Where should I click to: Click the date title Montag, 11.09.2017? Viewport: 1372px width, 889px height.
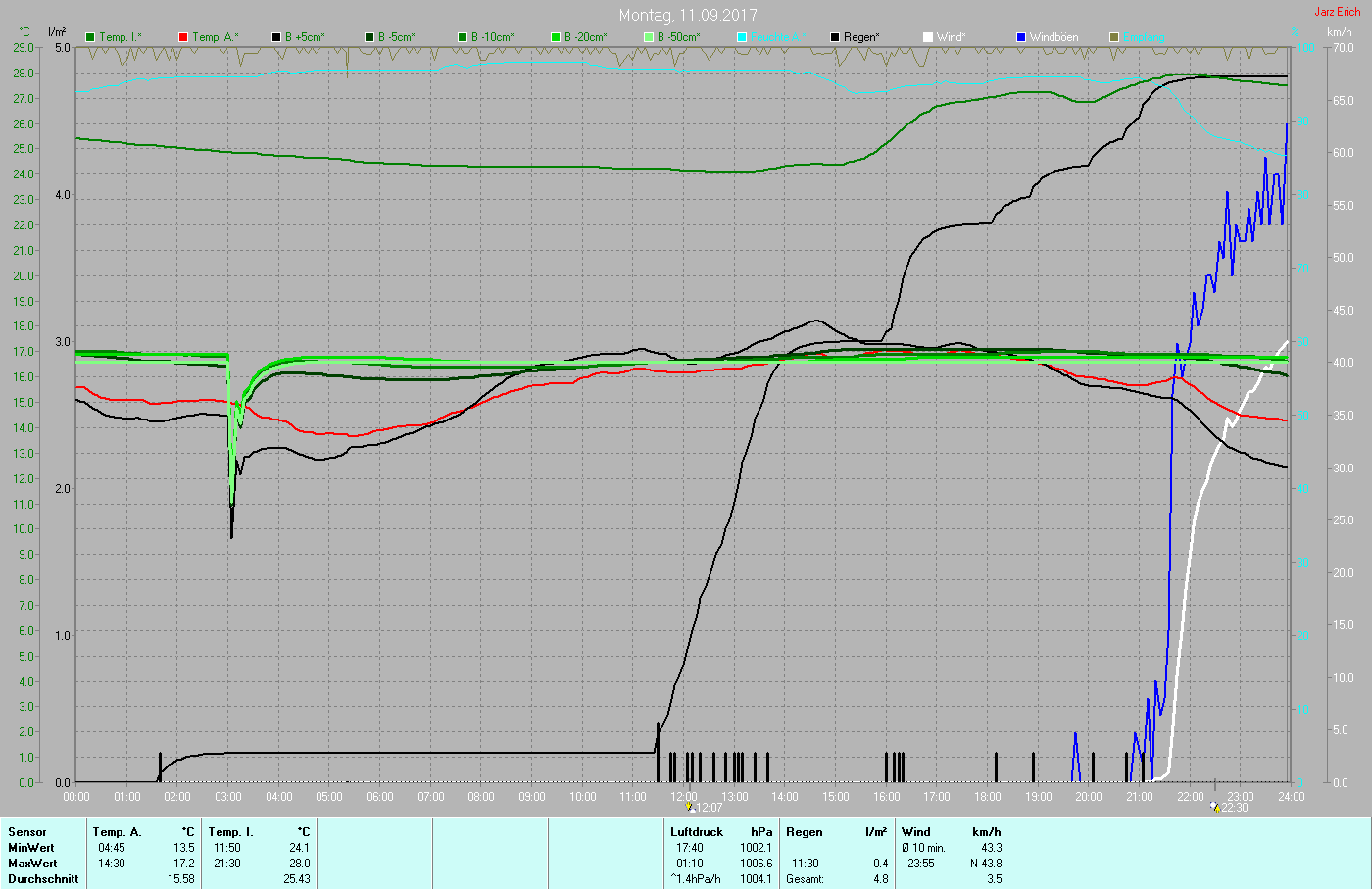[688, 15]
